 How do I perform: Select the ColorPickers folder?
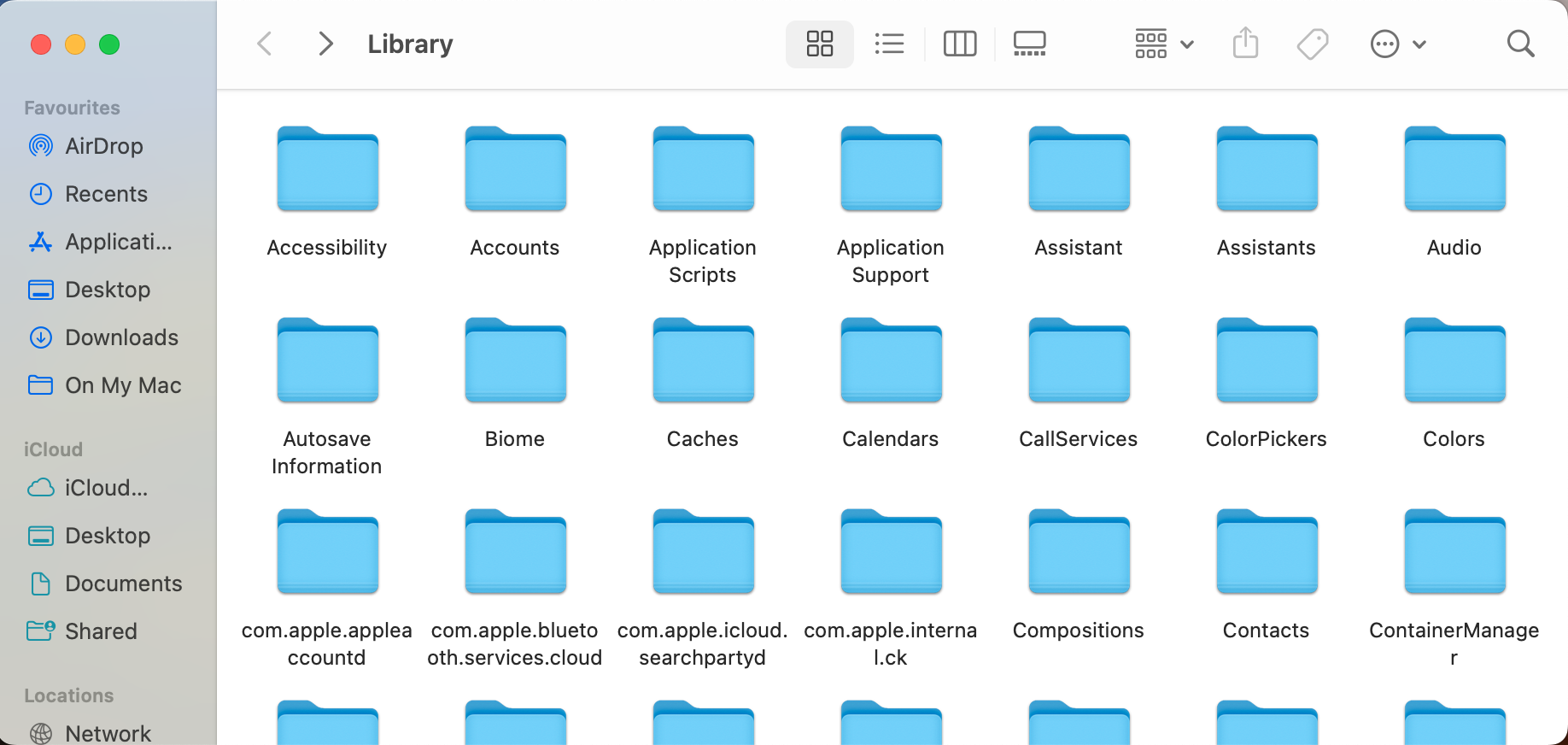pos(1267,361)
